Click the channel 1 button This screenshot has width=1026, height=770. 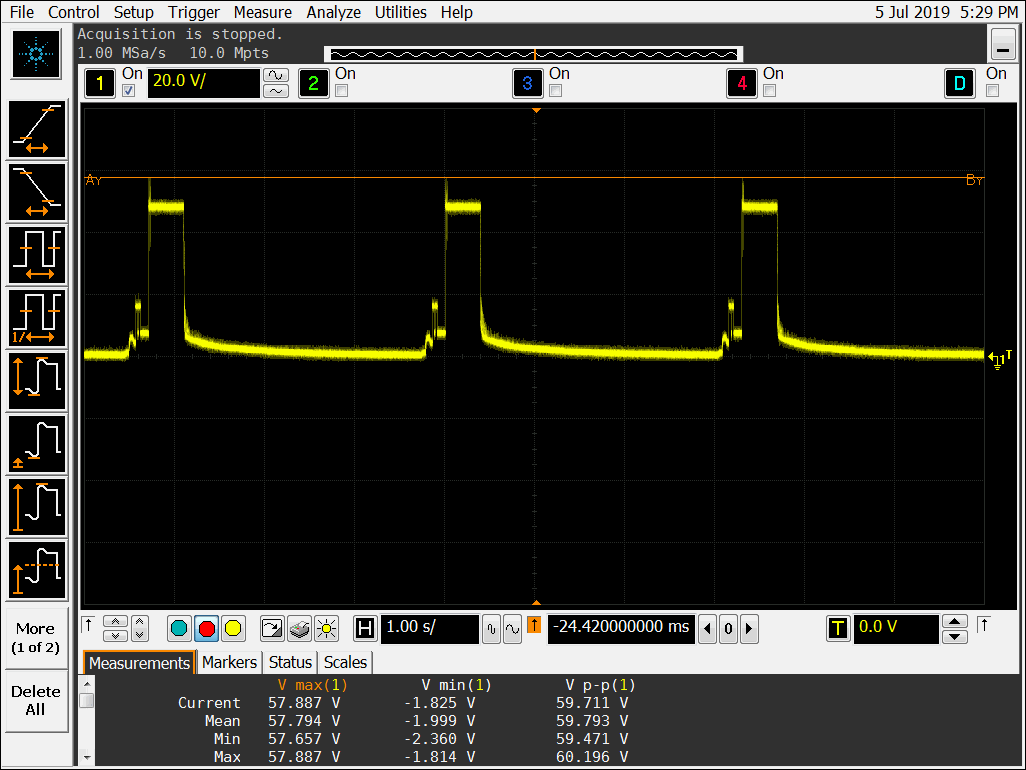click(100, 83)
